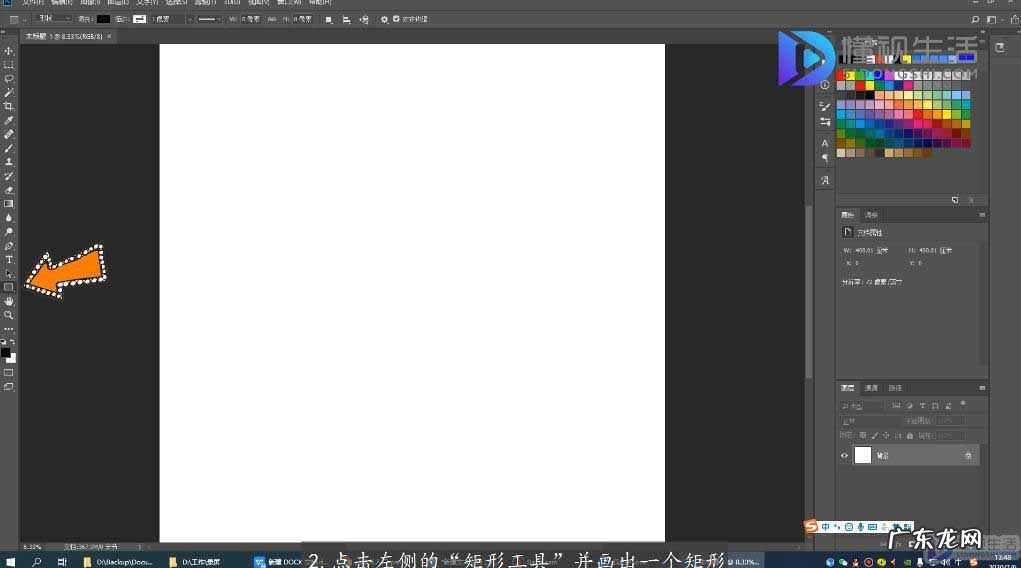Hide the background layer with the eye icon
The width and height of the screenshot is (1021, 568).
(844, 455)
